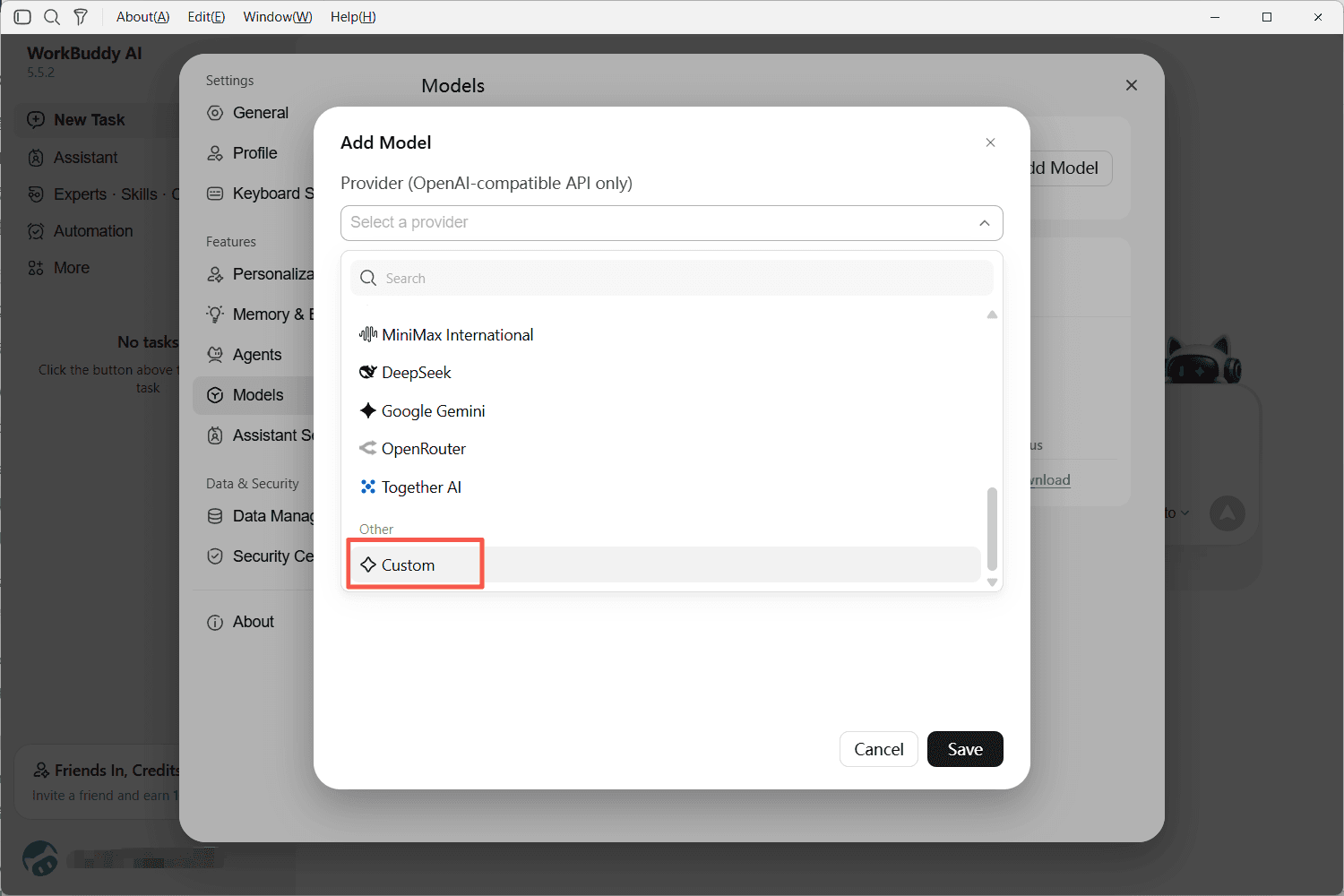
Task: Open the Friends In, Credits invite card
Action: pyautogui.click(x=98, y=782)
